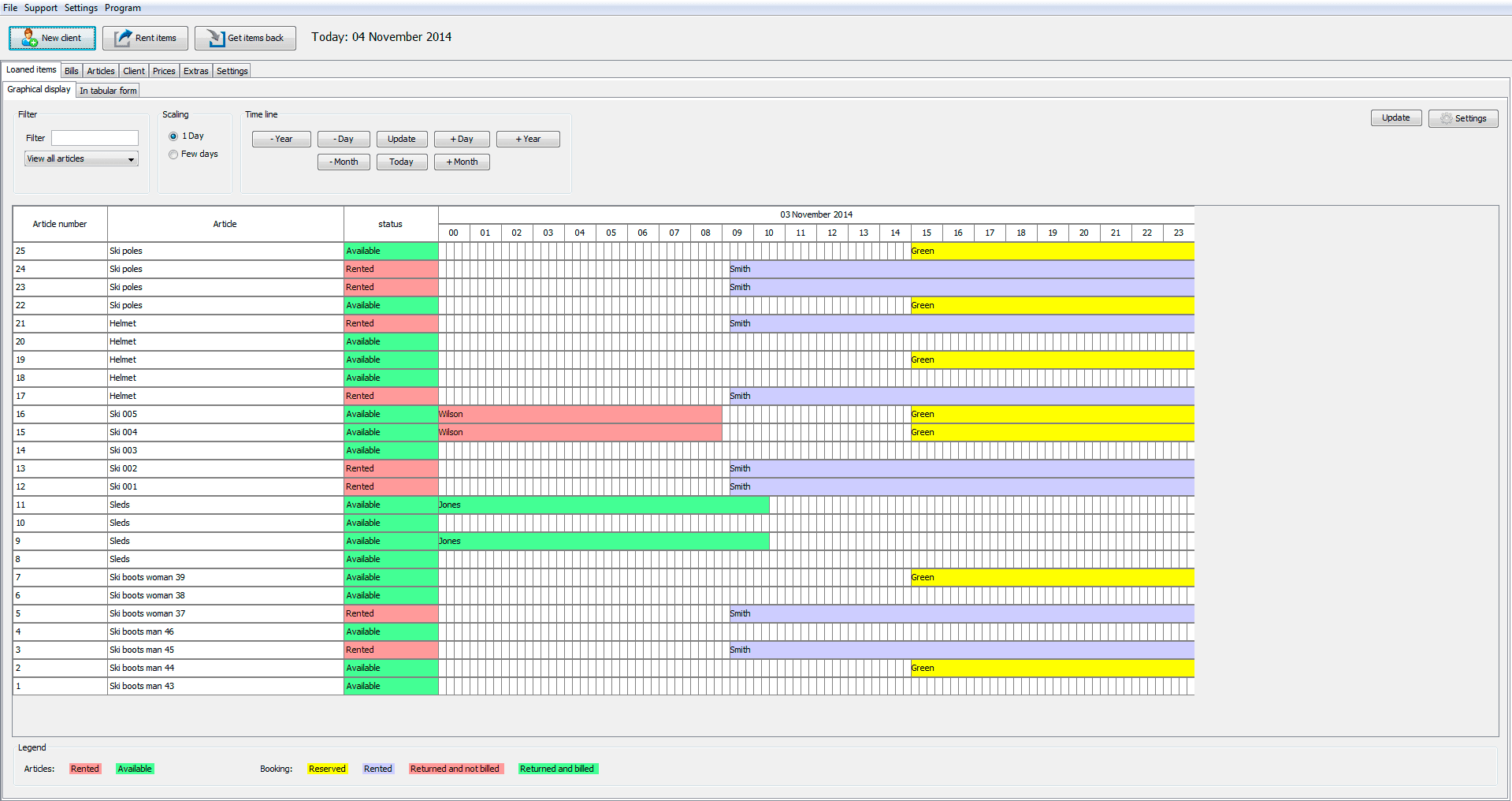Screen dimensions: 1512x801
Task: Click the yellow Reserved legend swatch
Action: tap(327, 769)
